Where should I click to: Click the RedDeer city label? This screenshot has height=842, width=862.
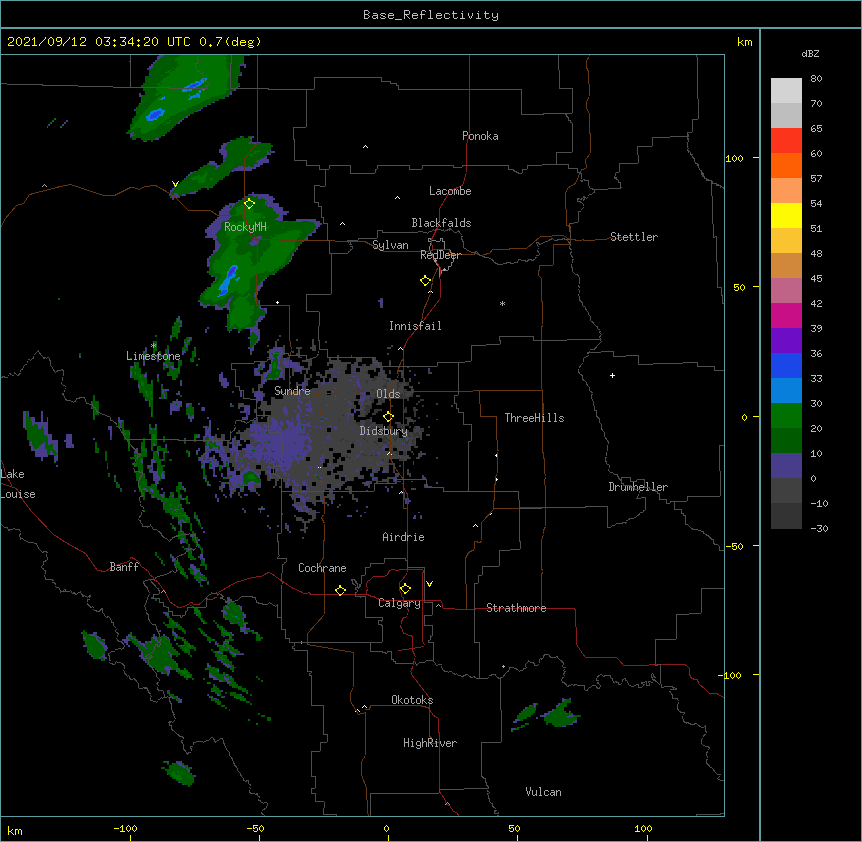440,255
